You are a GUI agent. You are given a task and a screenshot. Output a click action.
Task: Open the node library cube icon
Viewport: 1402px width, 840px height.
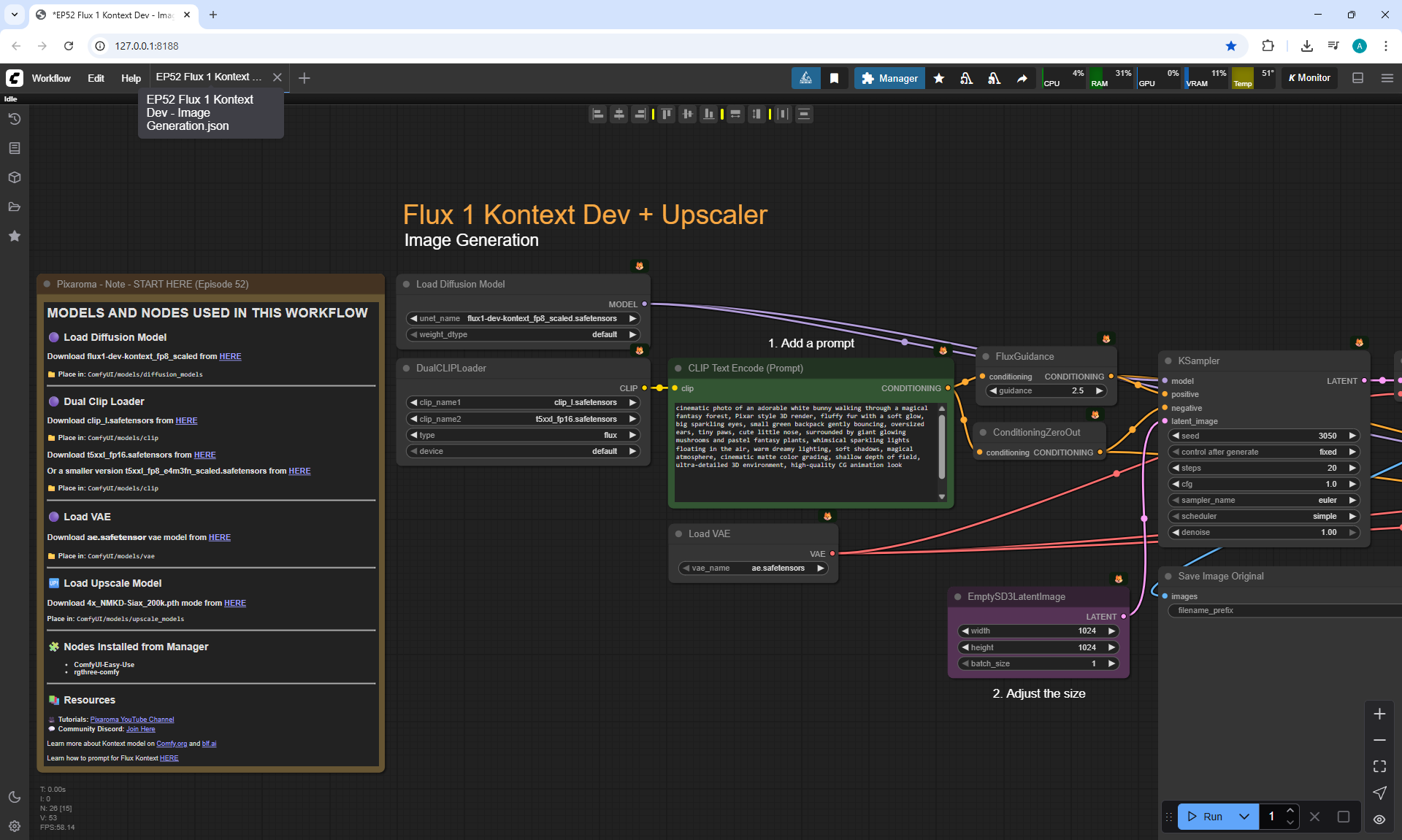[x=15, y=177]
